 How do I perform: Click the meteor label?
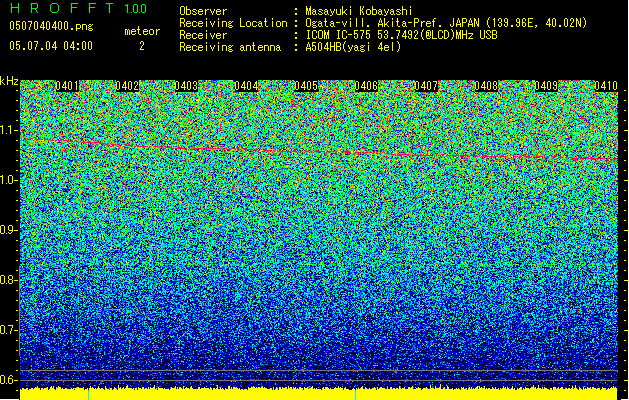coord(142,31)
